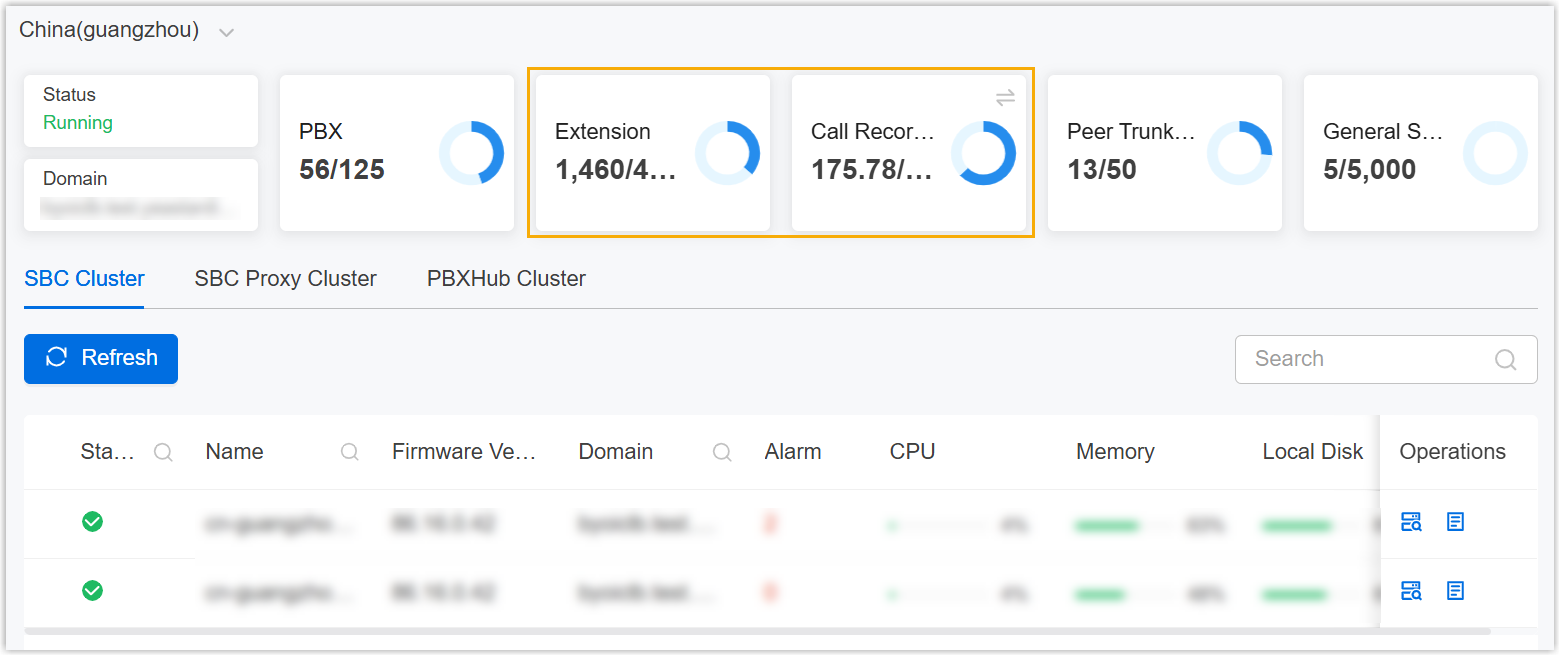Open the Extension usage card
This screenshot has width=1560, height=656.
tap(653, 153)
